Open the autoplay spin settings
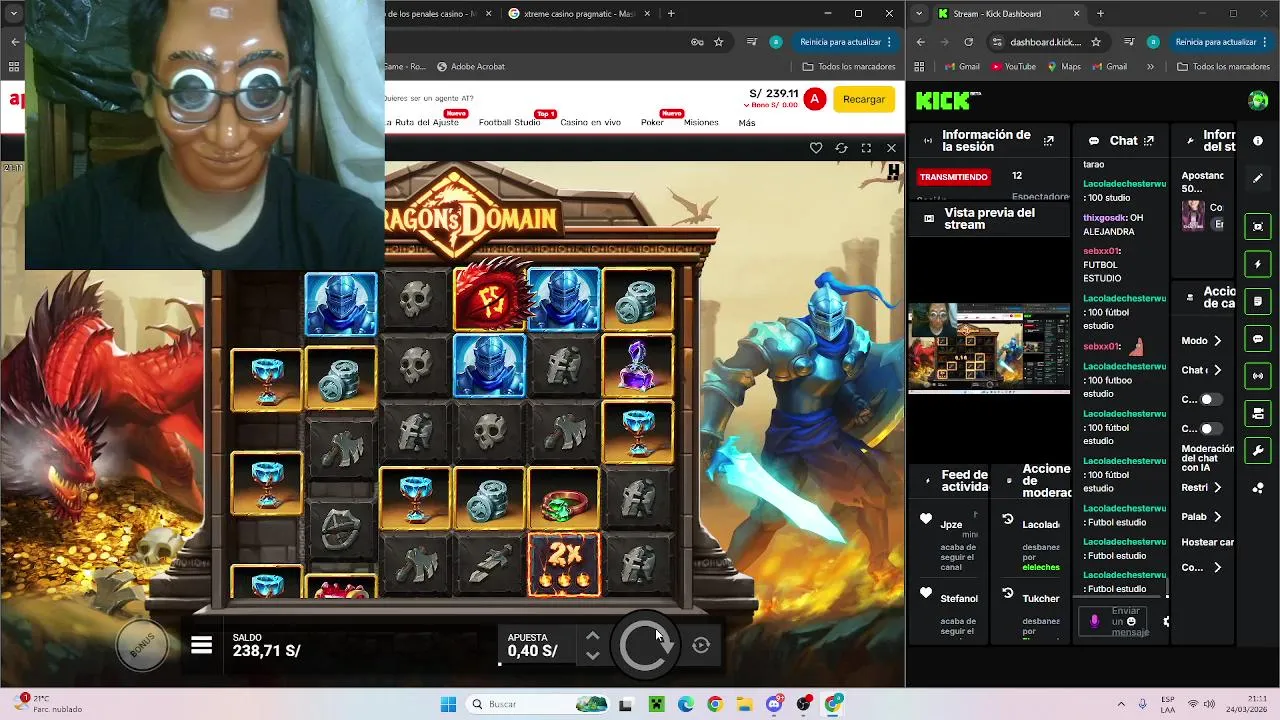The image size is (1280, 720). point(701,645)
